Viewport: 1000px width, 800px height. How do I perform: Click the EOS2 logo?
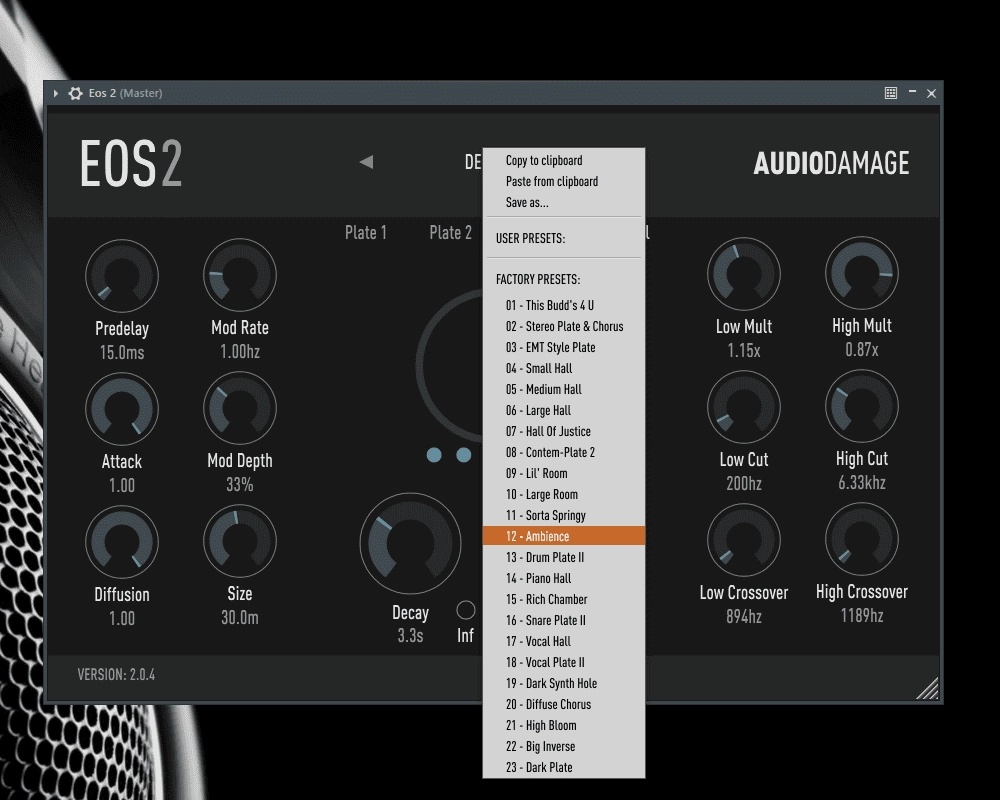(131, 163)
